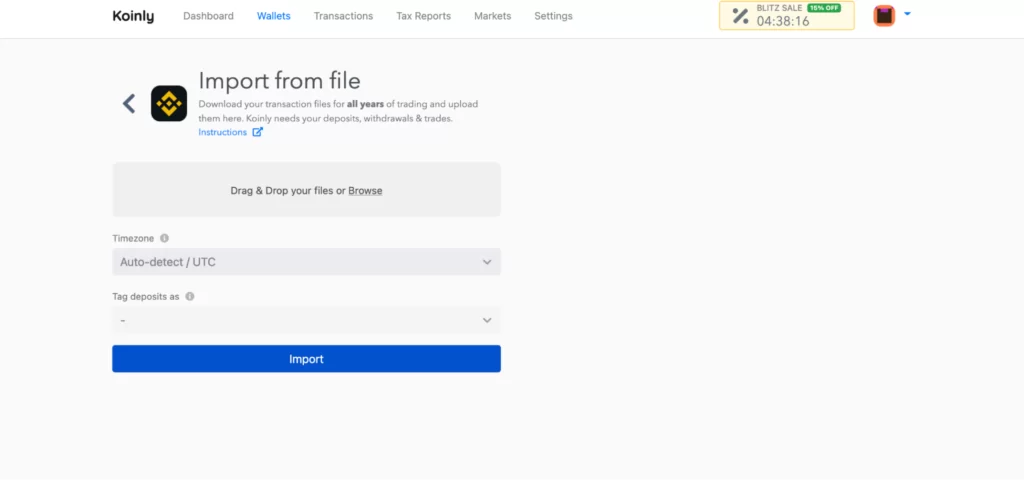Switch to the Markets page
Viewport: 1024px width, 480px height.
pos(493,16)
